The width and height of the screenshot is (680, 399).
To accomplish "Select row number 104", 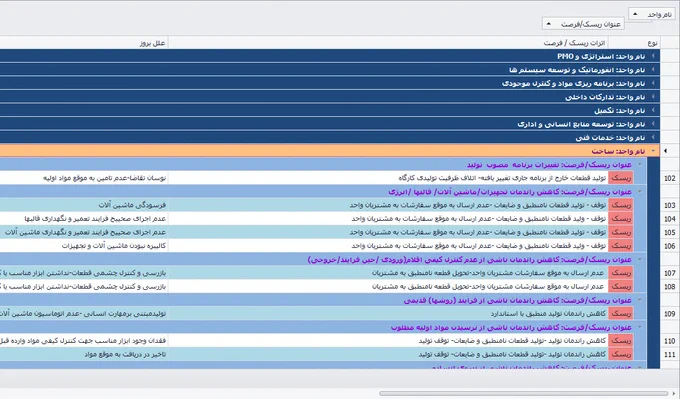I will (x=670, y=219).
